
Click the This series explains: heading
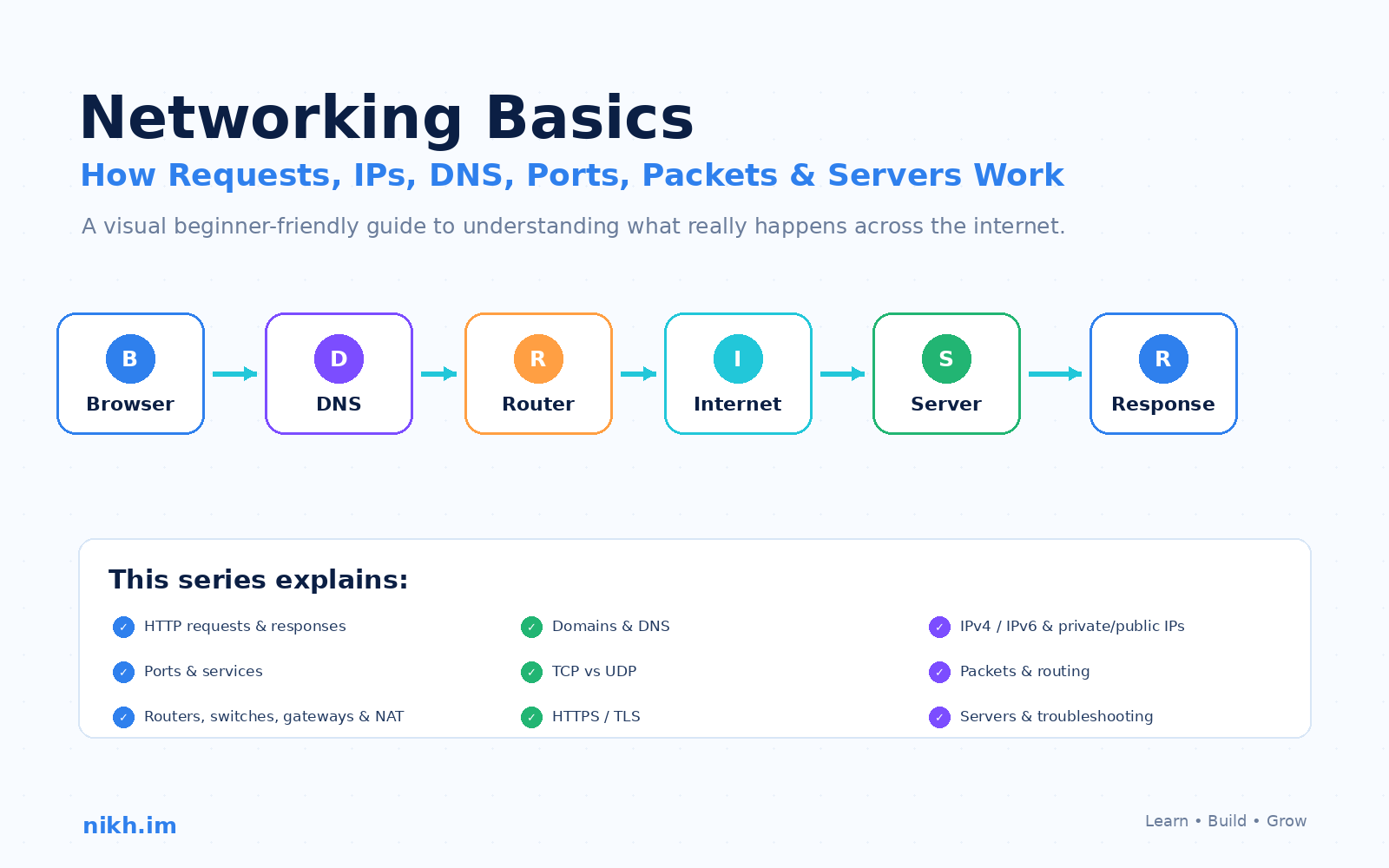click(258, 579)
